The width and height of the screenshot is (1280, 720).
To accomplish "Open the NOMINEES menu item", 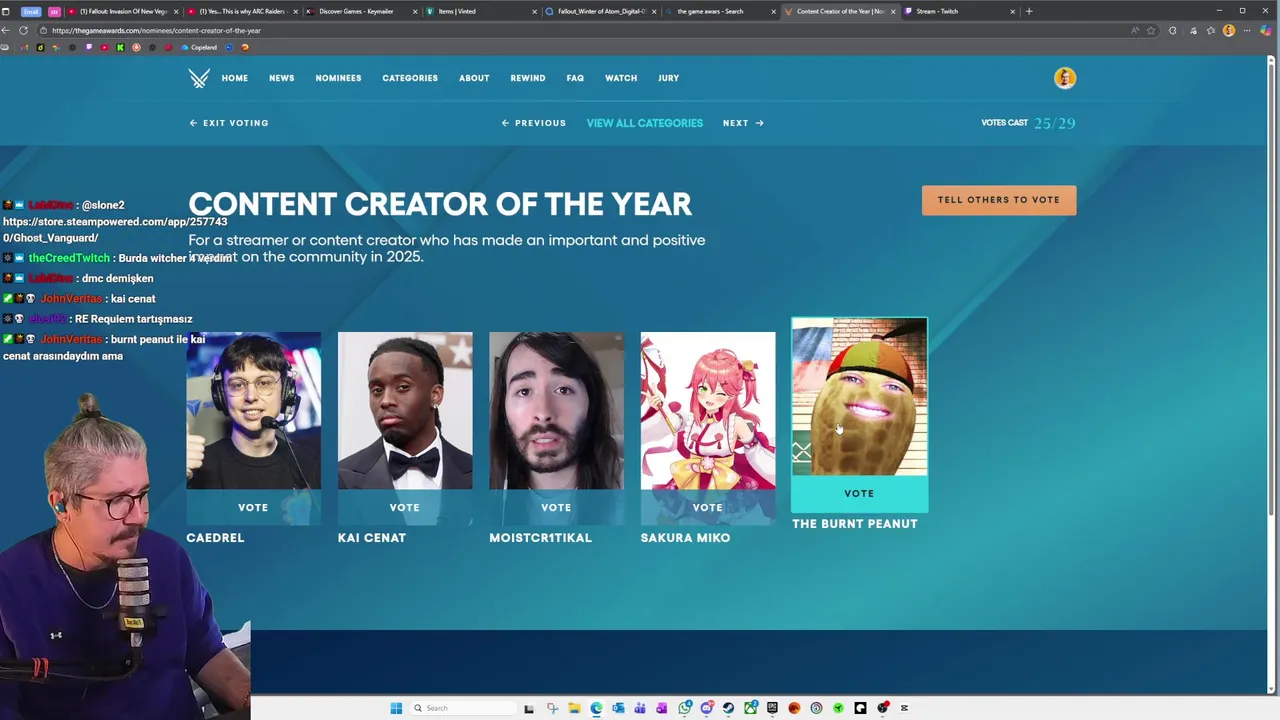I will 338,78.
